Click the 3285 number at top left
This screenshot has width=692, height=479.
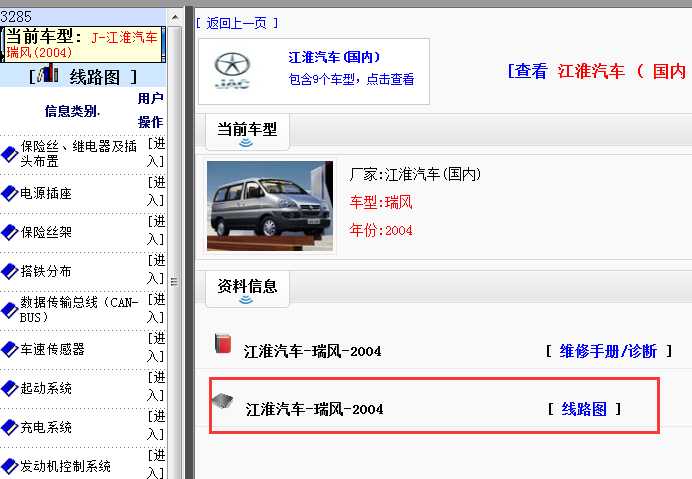pyautogui.click(x=16, y=17)
